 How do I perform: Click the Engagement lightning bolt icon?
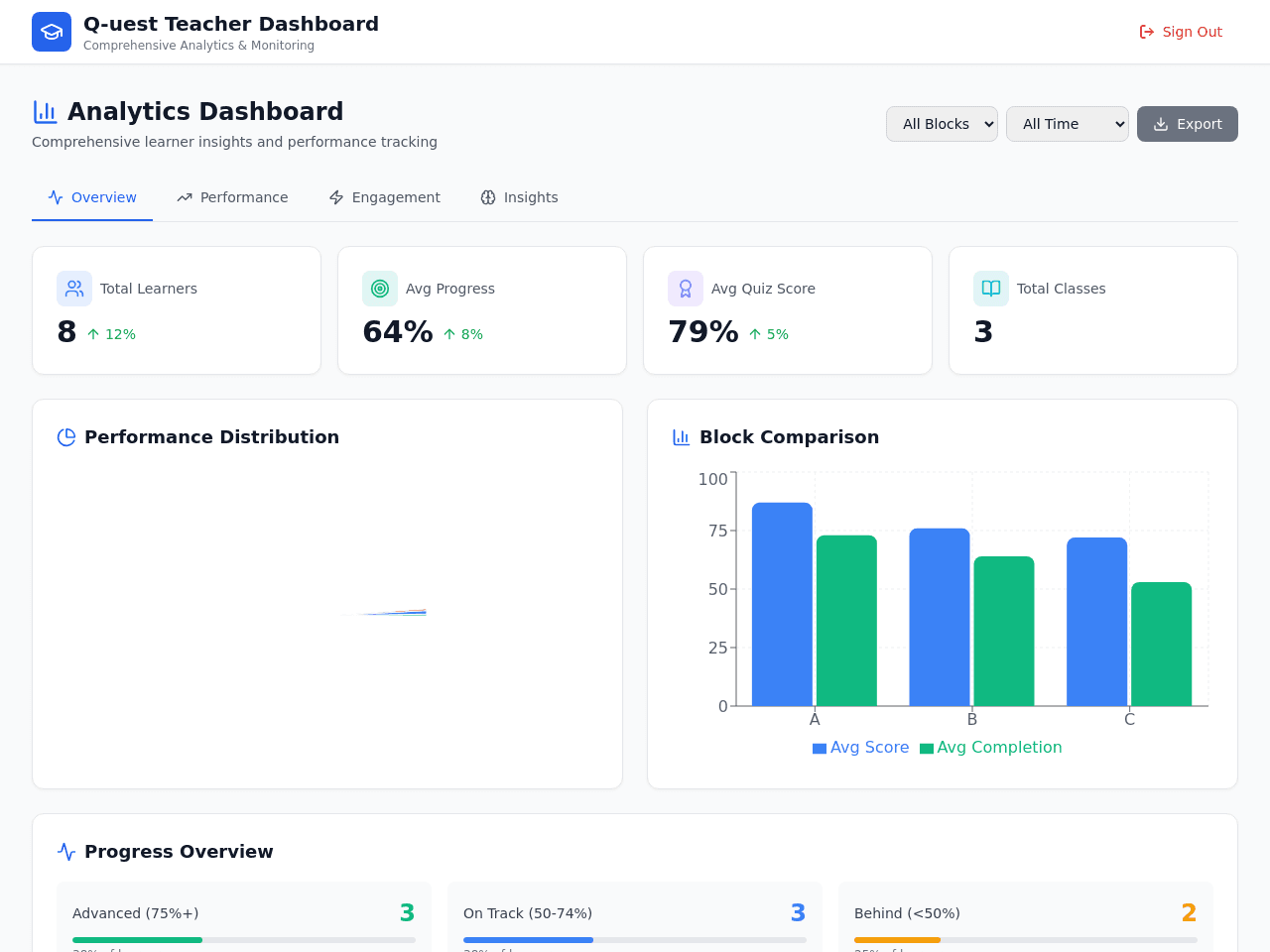pyautogui.click(x=336, y=197)
